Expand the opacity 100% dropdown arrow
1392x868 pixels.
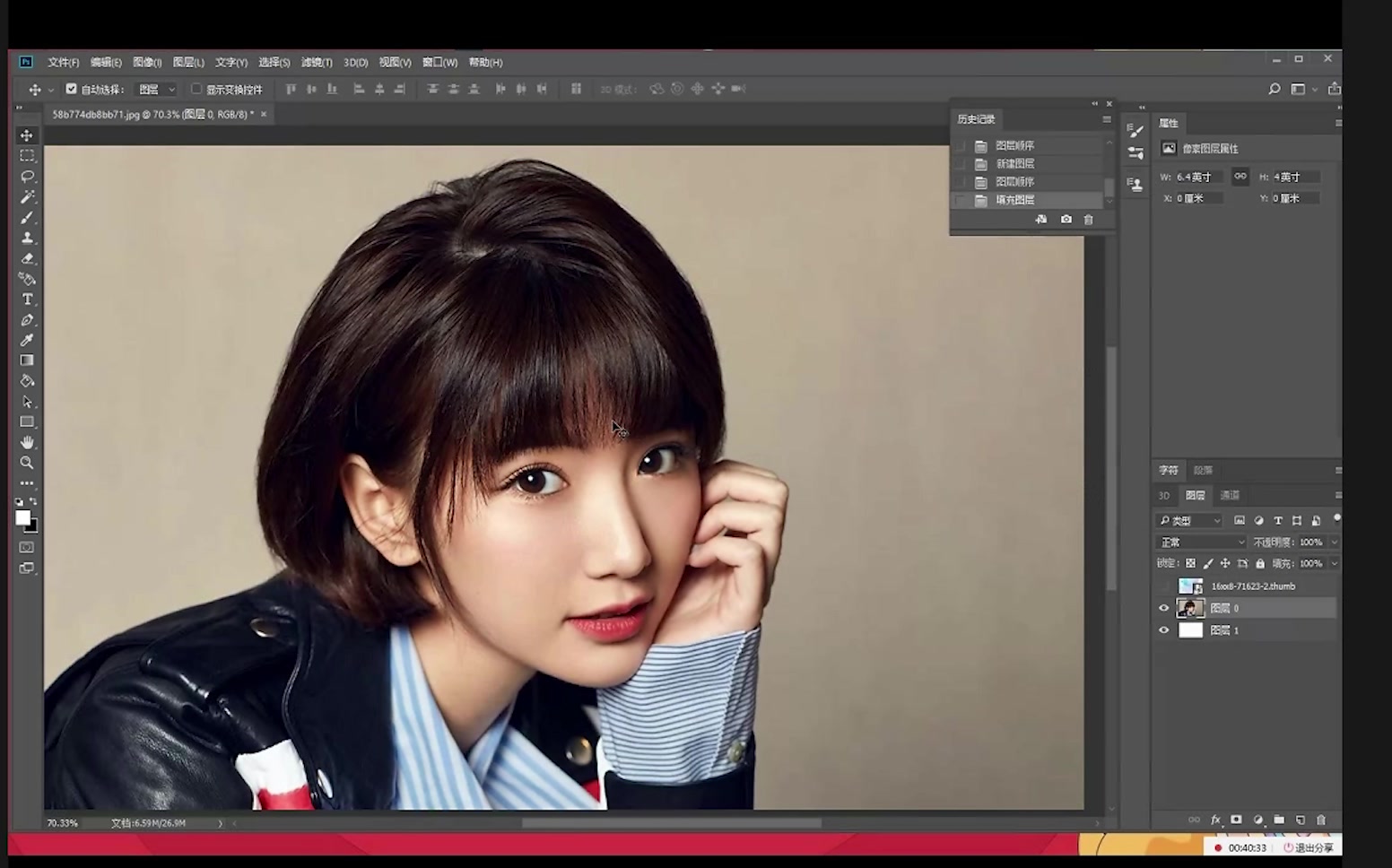coord(1334,542)
